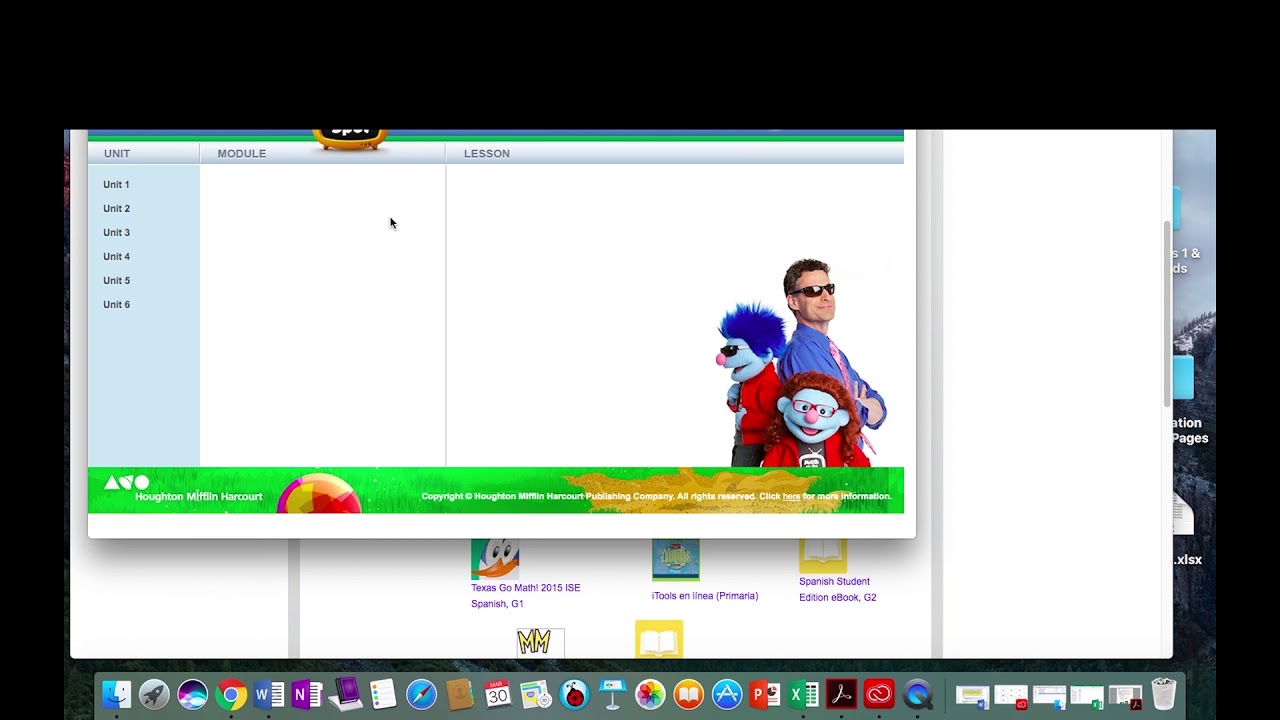Screen dimensions: 1280x720
Task: Click the iTools en línea book thumbnail
Action: tap(675, 560)
